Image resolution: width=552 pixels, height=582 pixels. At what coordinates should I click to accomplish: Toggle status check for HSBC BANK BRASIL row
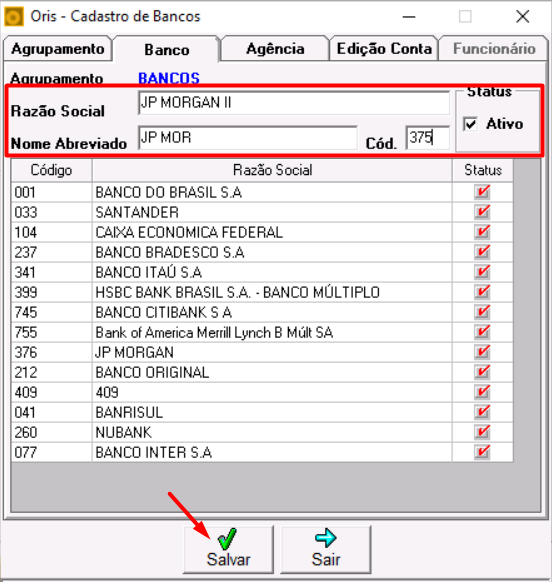[x=482, y=292]
